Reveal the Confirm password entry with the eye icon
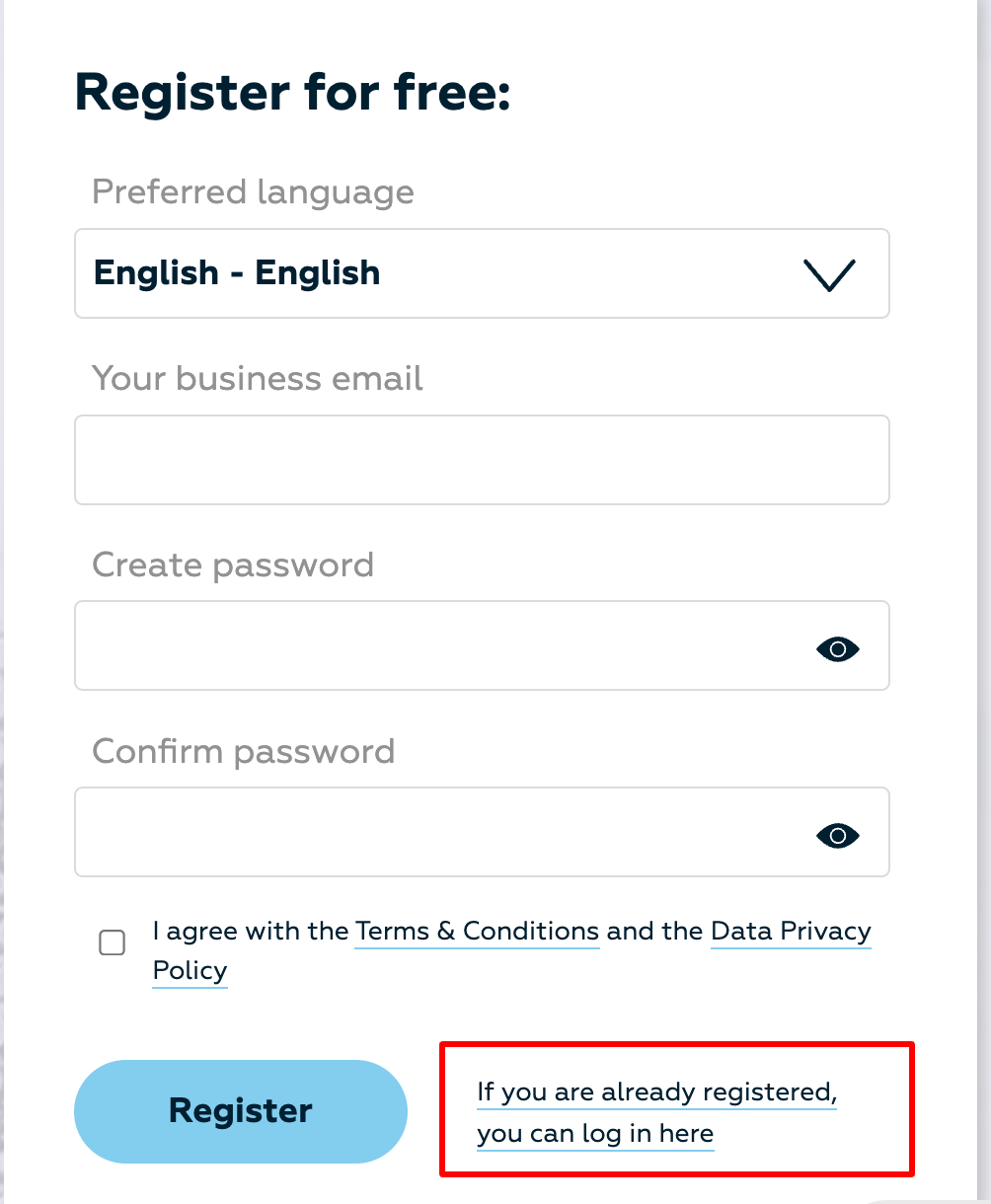 (x=838, y=836)
